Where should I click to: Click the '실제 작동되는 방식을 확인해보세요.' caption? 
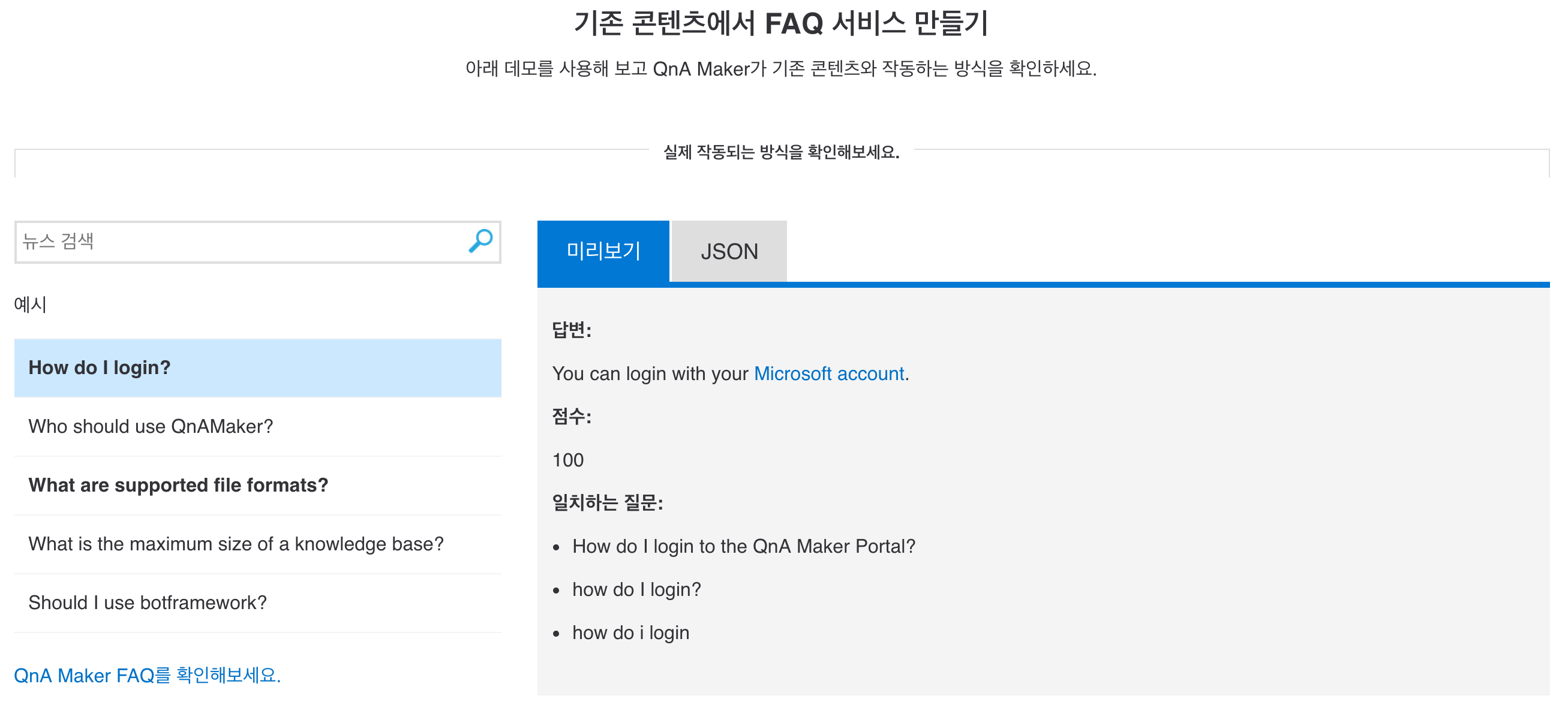point(781,152)
